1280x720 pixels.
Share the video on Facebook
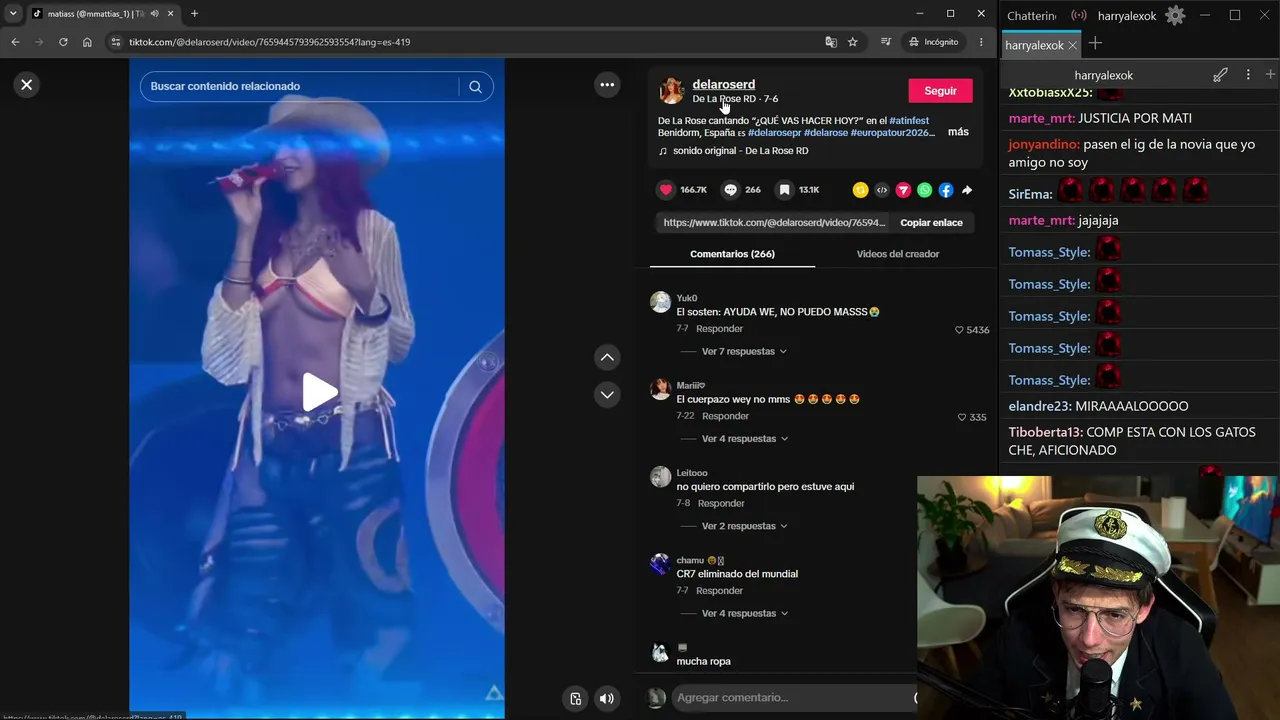(x=946, y=190)
